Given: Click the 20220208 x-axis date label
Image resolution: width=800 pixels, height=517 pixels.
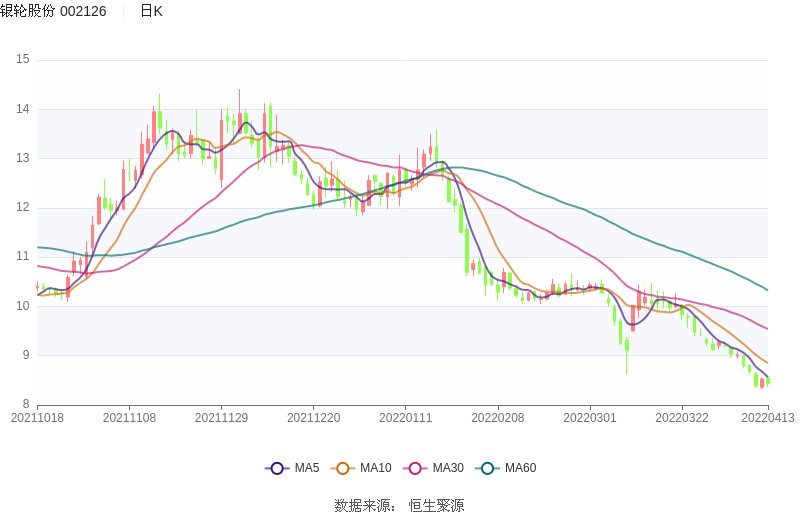Looking at the screenshot, I should tap(498, 418).
